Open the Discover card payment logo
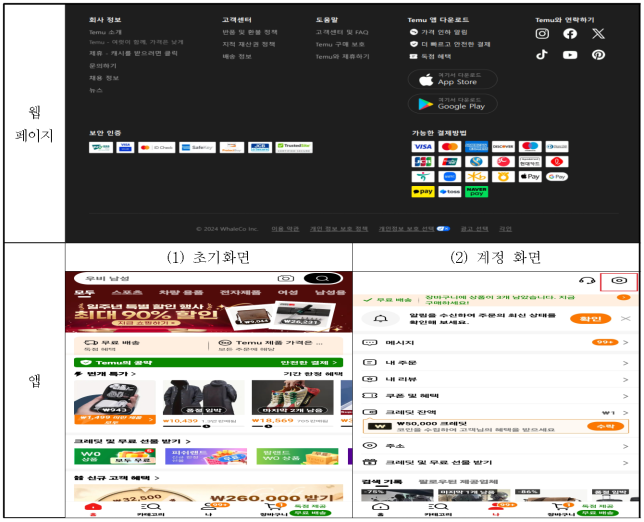 point(503,147)
